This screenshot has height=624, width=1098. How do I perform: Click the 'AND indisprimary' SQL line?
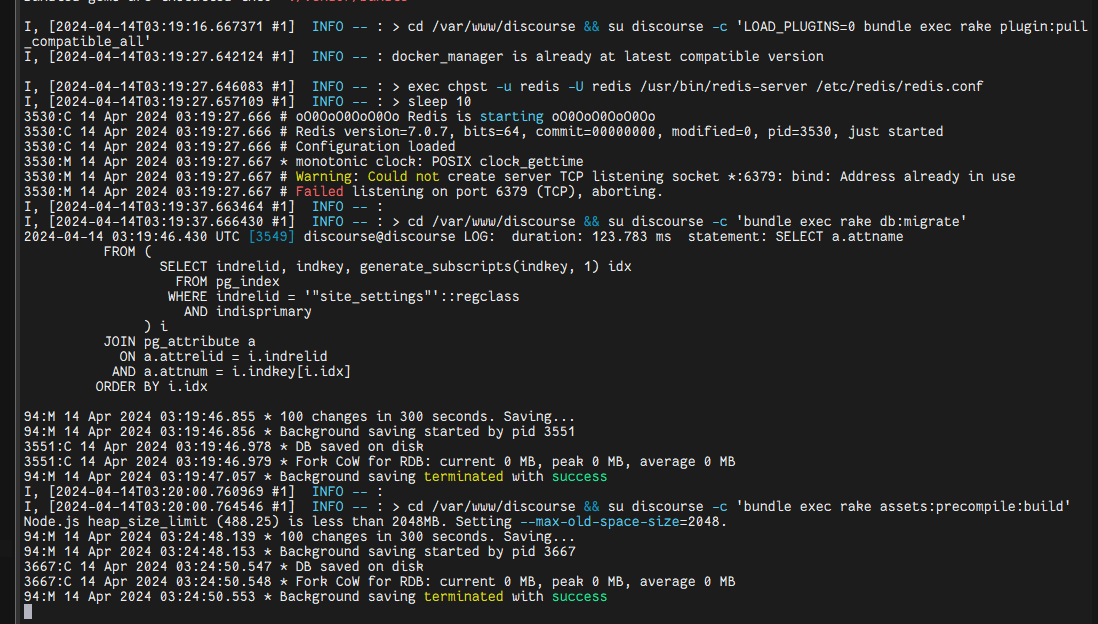[247, 312]
